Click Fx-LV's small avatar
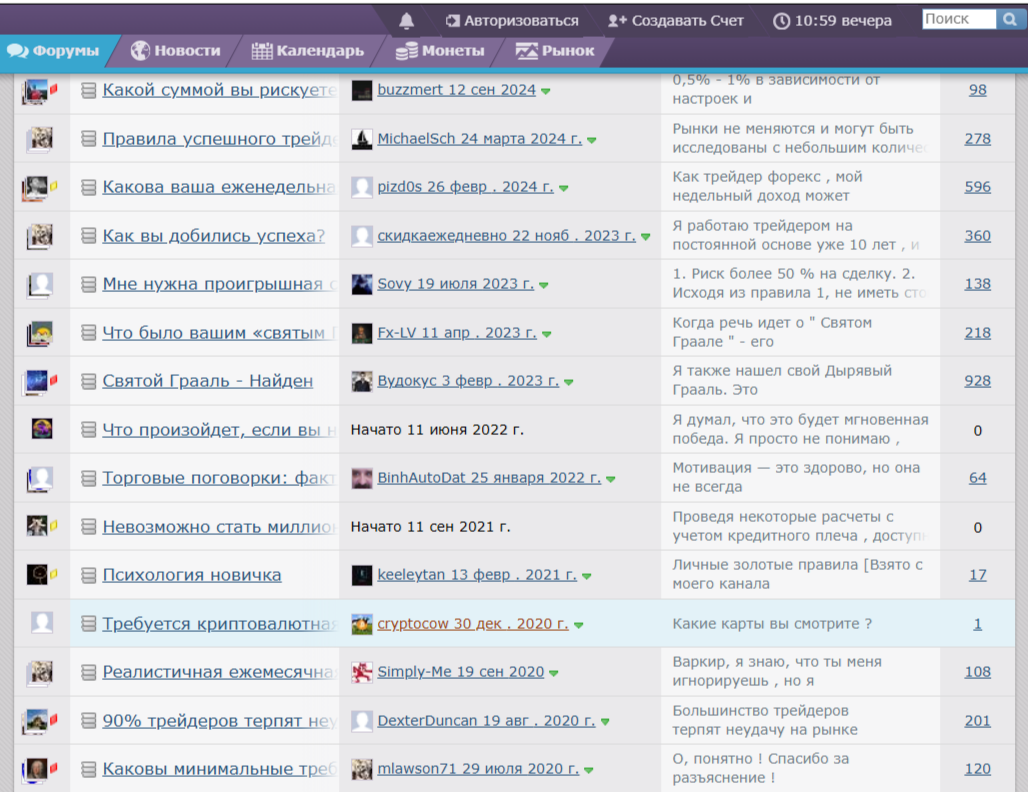The height and width of the screenshot is (792, 1028). [x=362, y=333]
